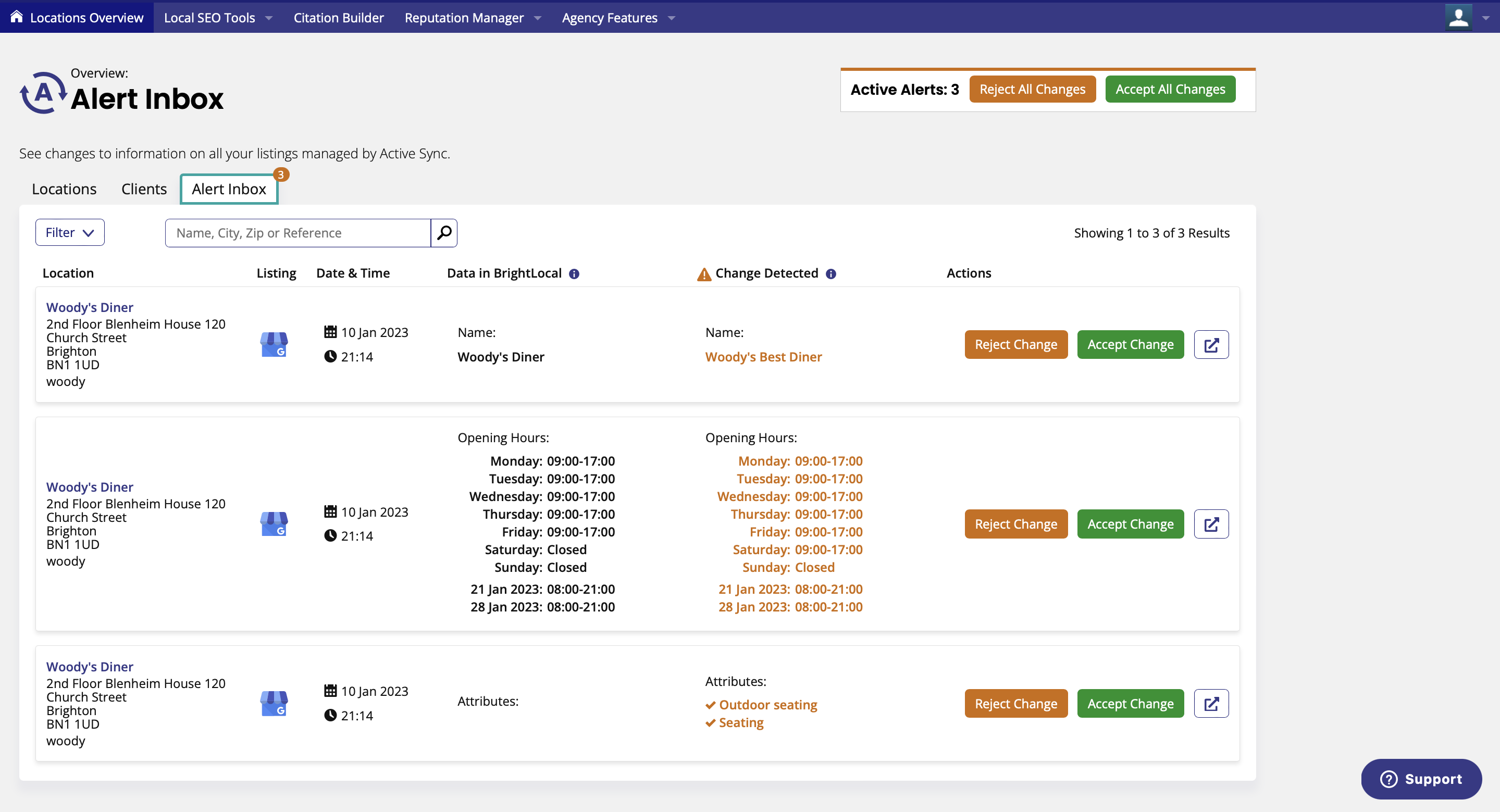The width and height of the screenshot is (1500, 812).
Task: Click Google Business icon in Opening Hours row
Action: click(274, 524)
